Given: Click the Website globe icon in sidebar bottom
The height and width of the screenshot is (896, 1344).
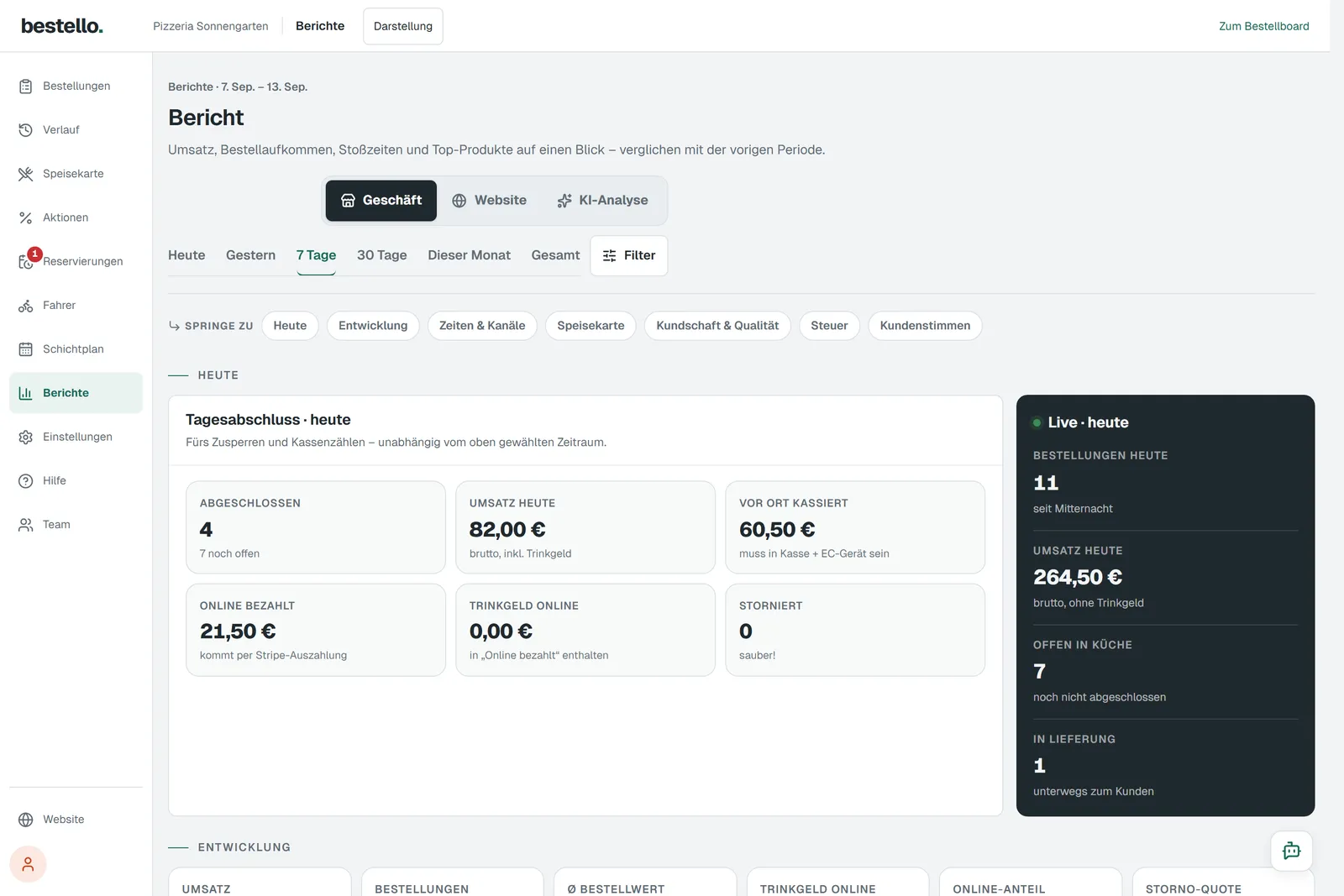Looking at the screenshot, I should tap(26, 820).
